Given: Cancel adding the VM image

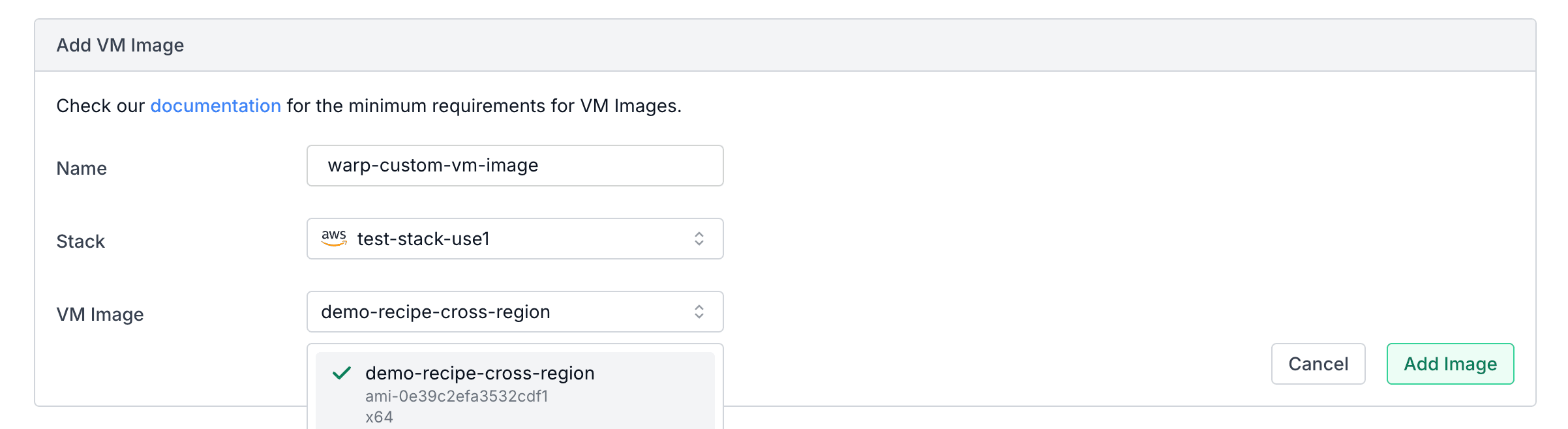Looking at the screenshot, I should 1318,364.
